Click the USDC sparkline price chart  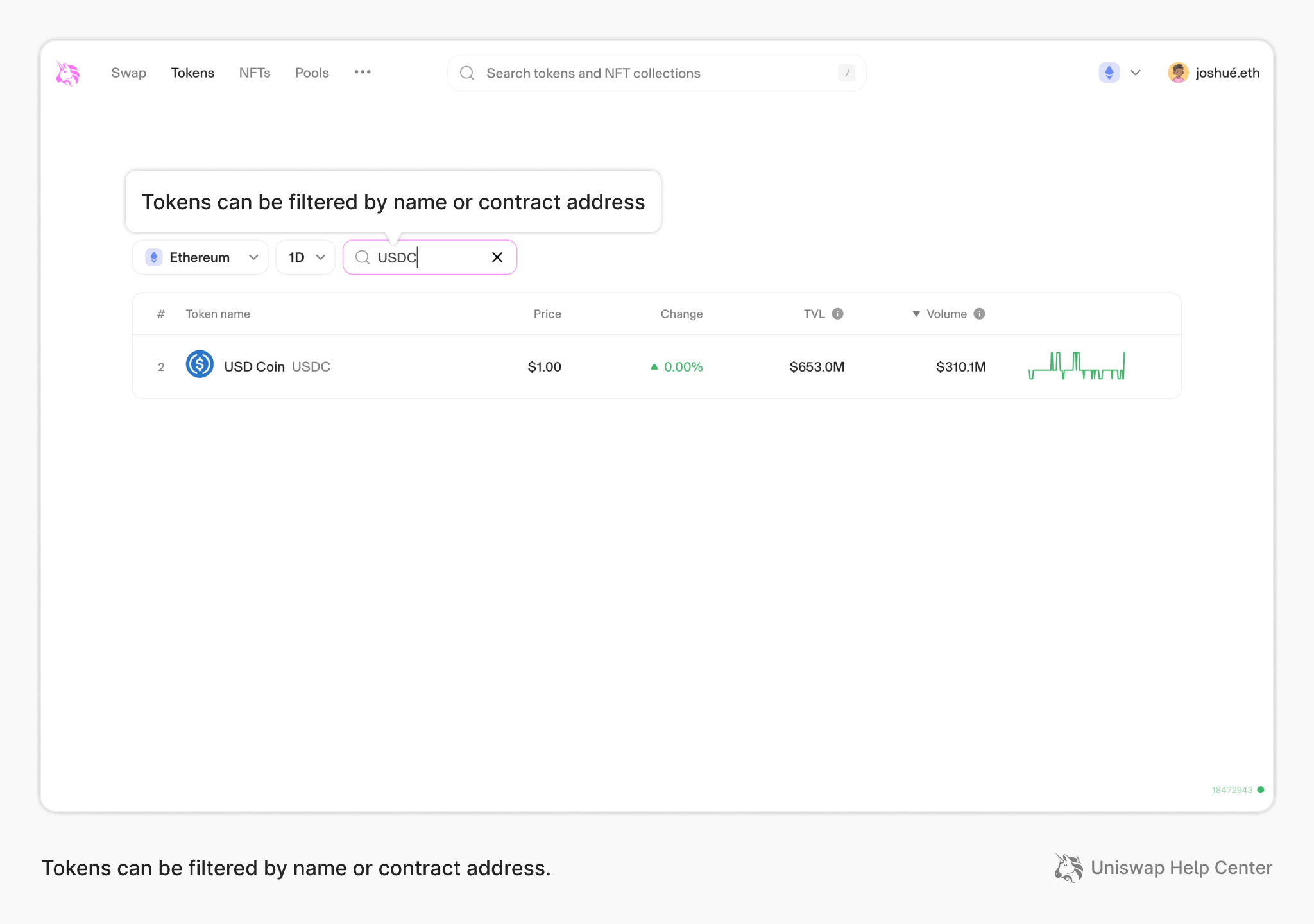click(1077, 366)
